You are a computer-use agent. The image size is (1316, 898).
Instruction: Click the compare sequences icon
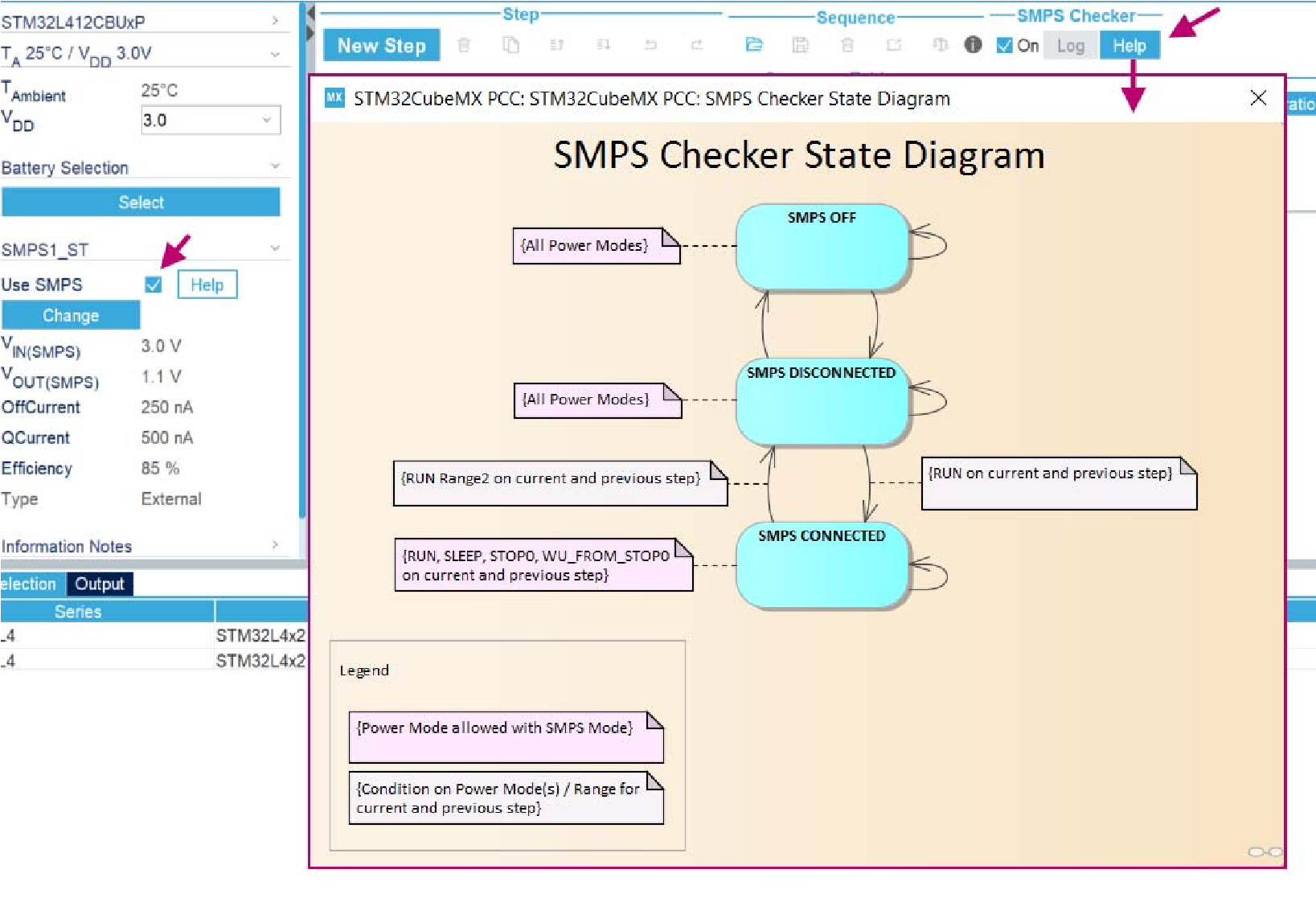click(x=940, y=45)
